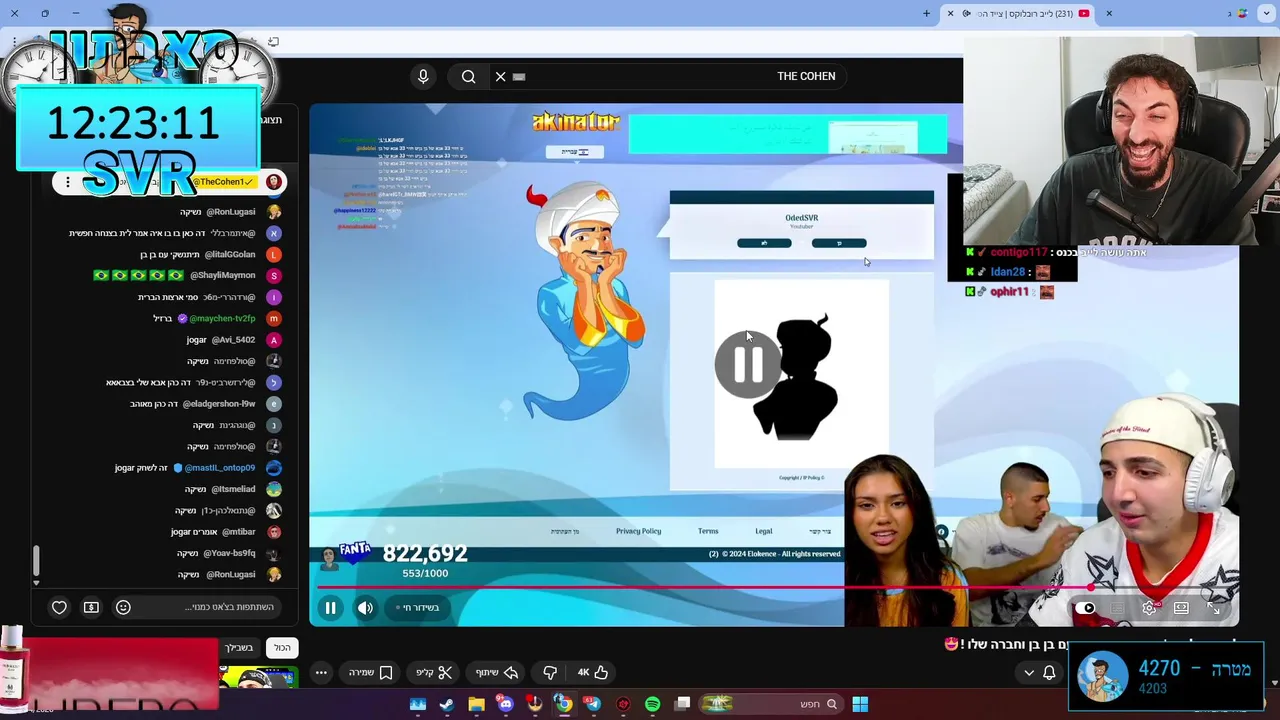The image size is (1280, 720).
Task: Like the video showing 4K likes
Action: (591, 673)
